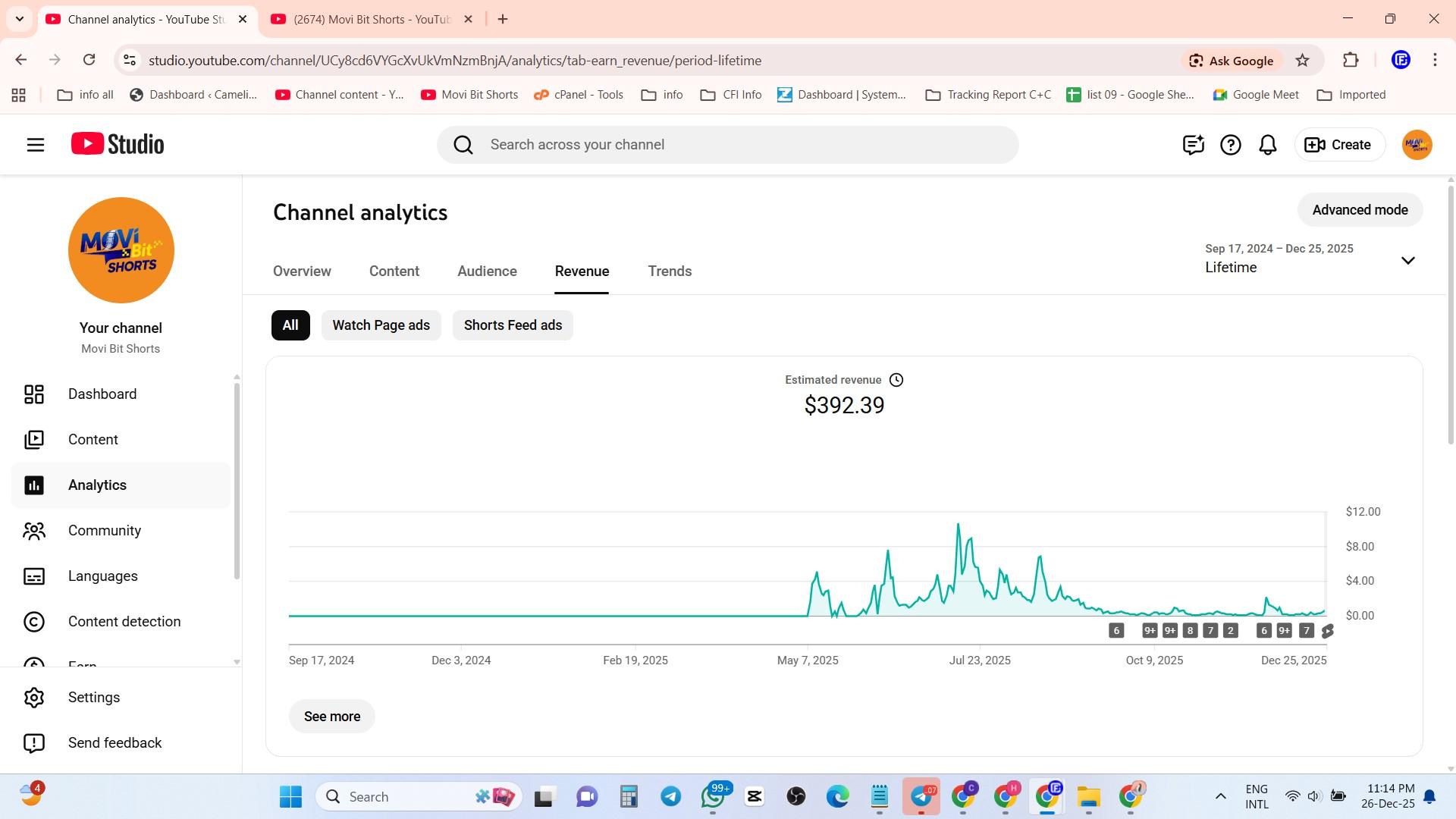1456x819 pixels.
Task: Show hidden system tray icons chevron
Action: tap(1220, 796)
